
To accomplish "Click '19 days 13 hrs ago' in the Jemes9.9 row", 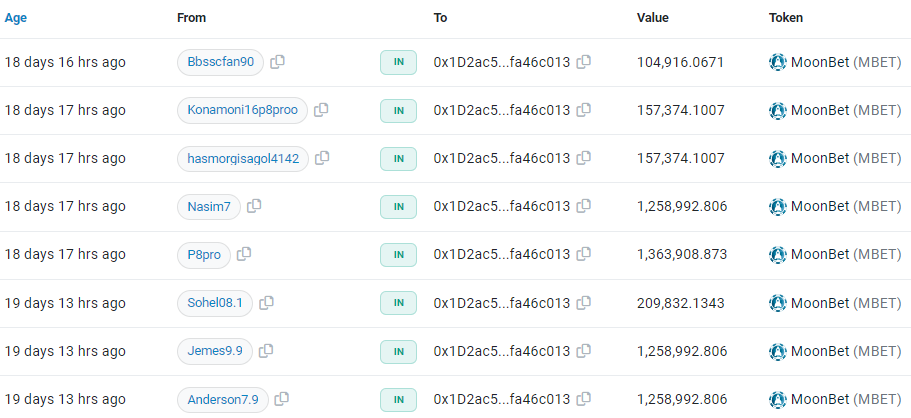I will [x=65, y=351].
